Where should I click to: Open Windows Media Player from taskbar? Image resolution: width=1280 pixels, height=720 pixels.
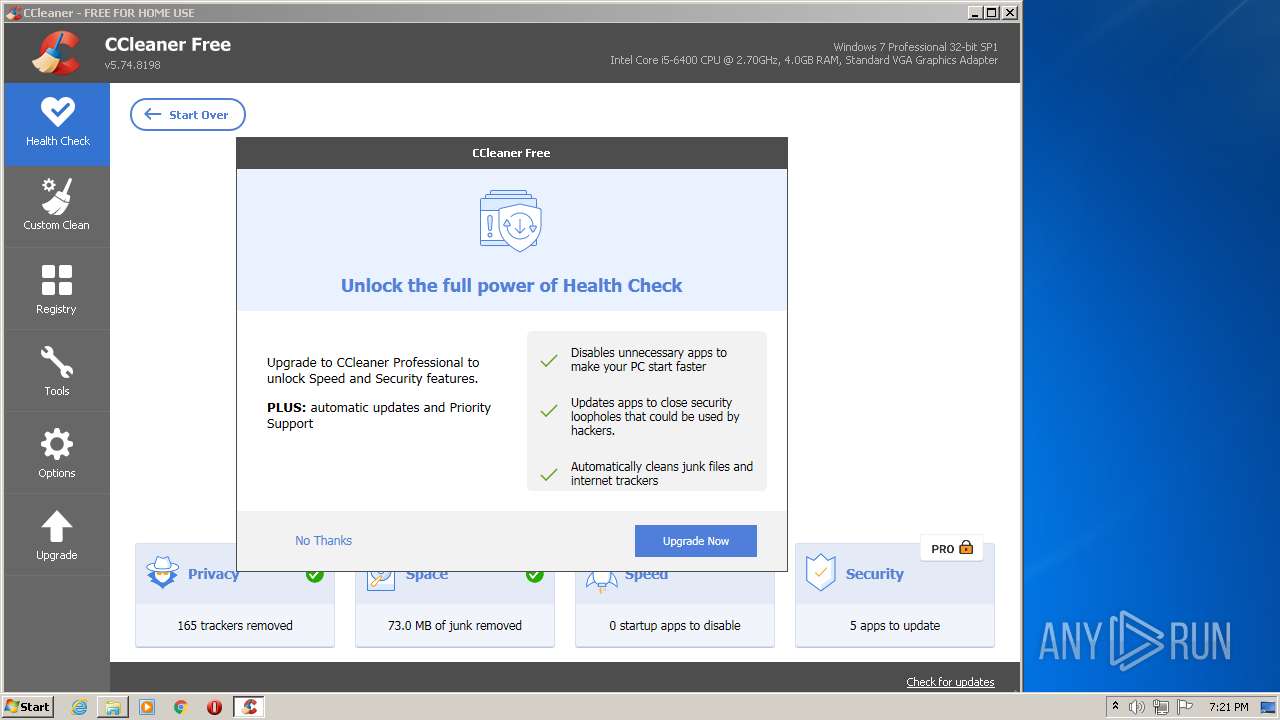tap(147, 707)
